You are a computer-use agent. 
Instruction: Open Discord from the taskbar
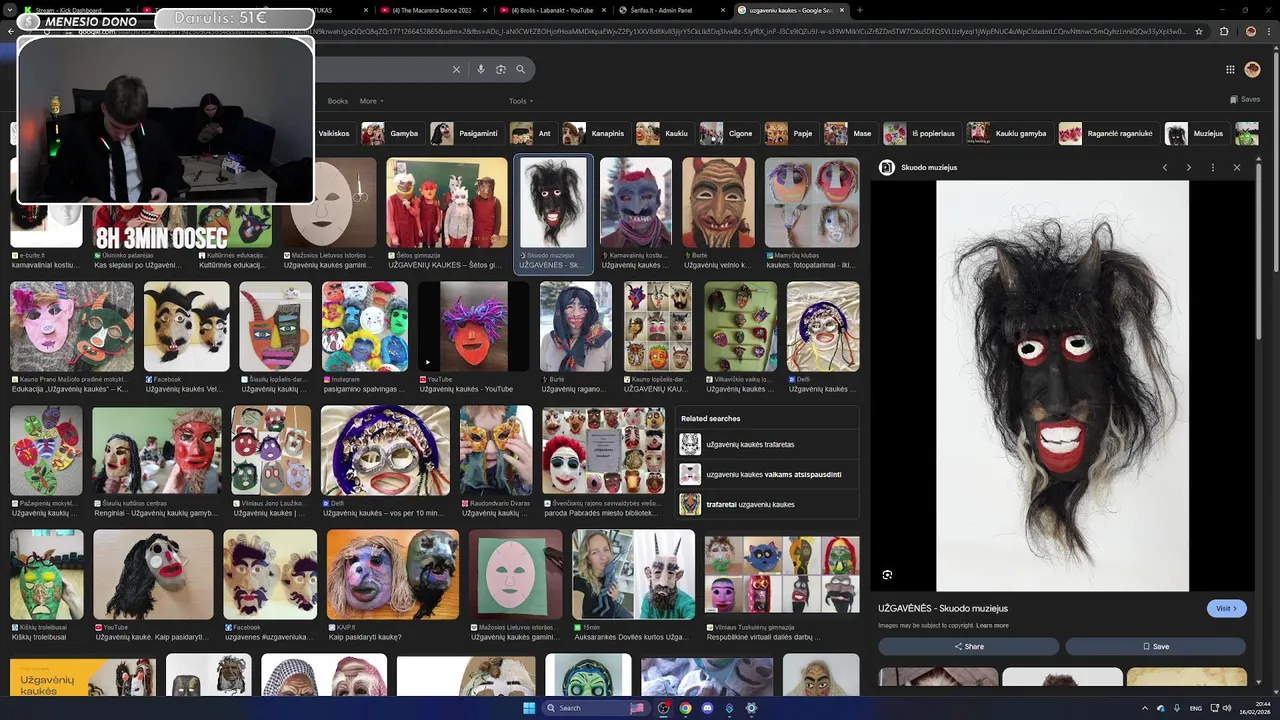pyautogui.click(x=707, y=708)
